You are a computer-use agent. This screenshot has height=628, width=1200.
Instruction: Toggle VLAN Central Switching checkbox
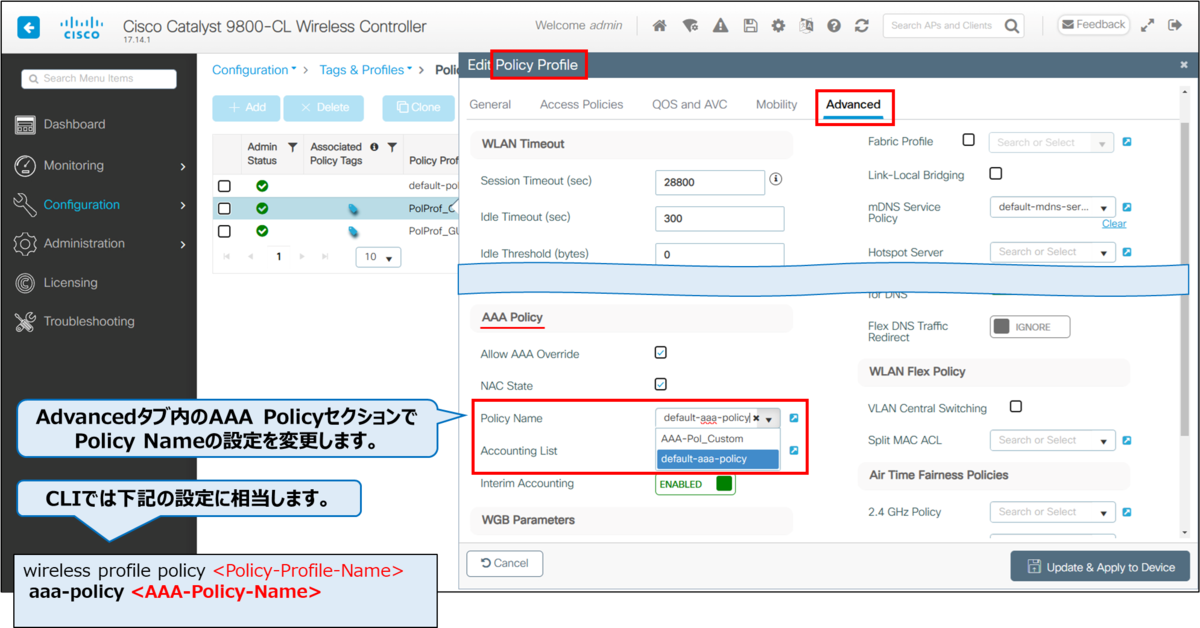pos(1016,407)
